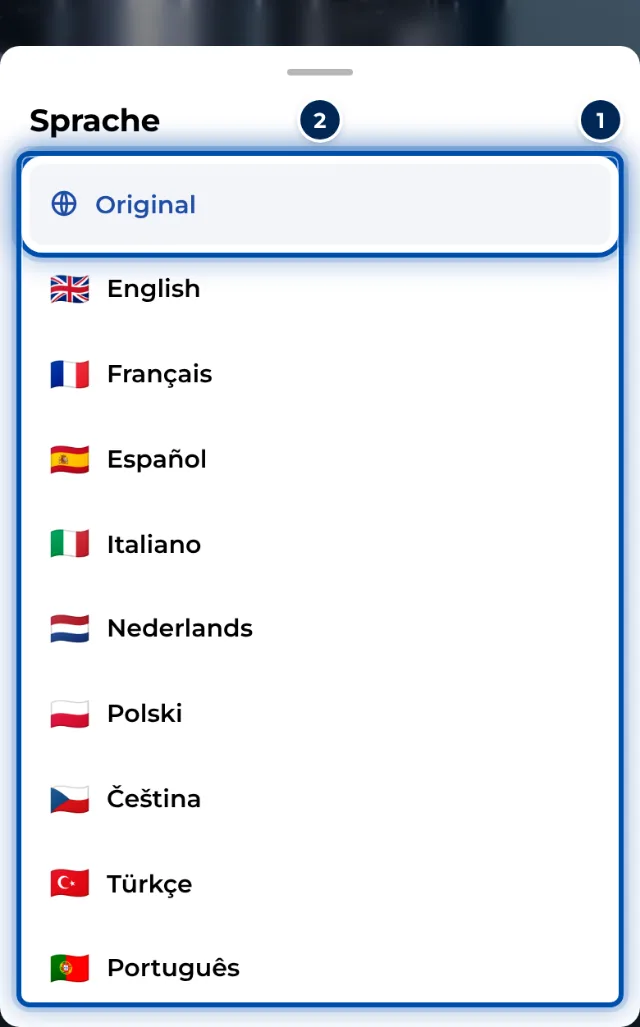Click the Dutch flag icon
The image size is (640, 1027).
tap(69, 629)
